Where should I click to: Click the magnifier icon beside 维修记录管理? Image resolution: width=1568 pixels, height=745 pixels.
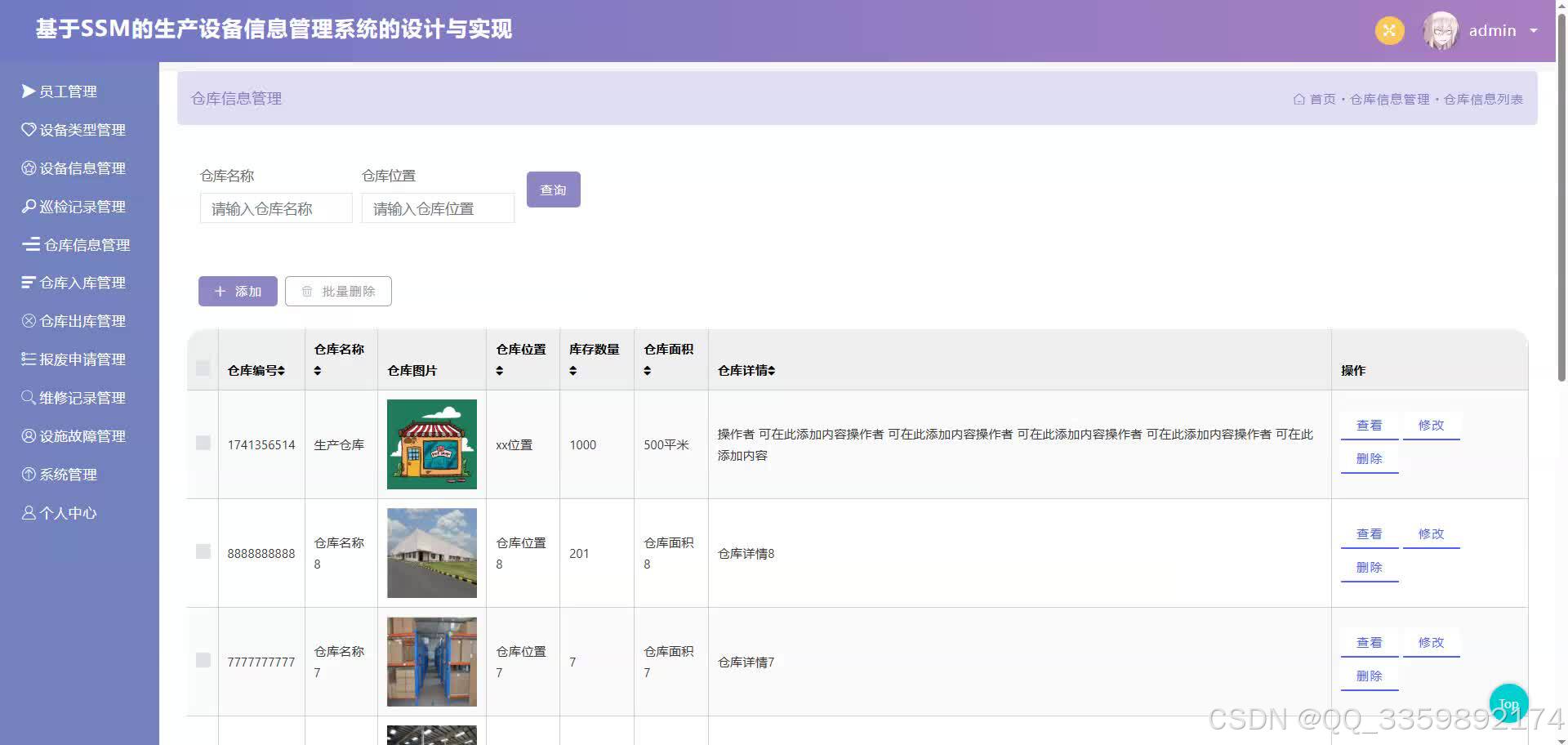click(29, 397)
